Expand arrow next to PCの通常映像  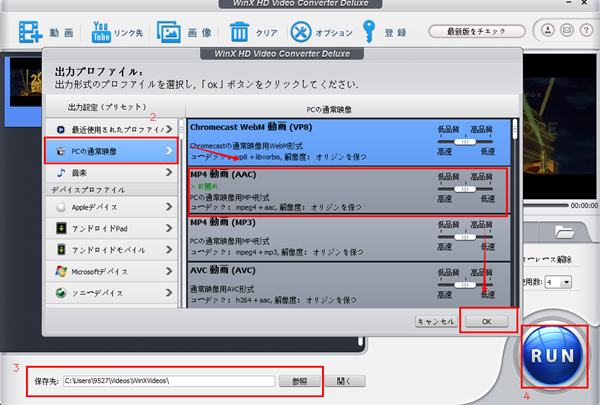(x=169, y=151)
